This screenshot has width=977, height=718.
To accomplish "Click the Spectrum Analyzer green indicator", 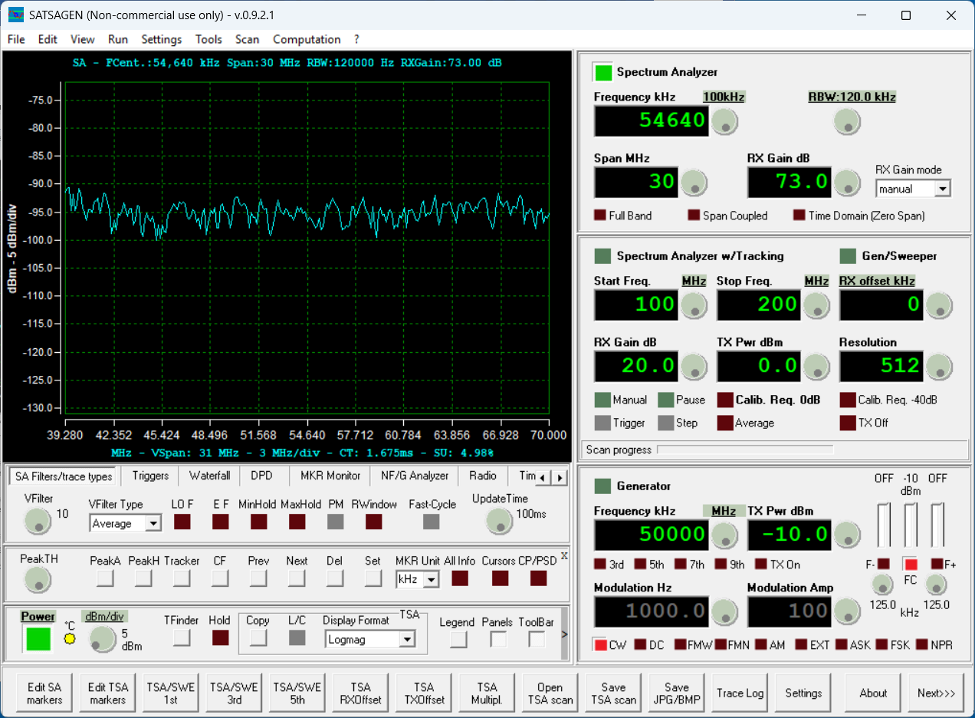I will (x=603, y=72).
